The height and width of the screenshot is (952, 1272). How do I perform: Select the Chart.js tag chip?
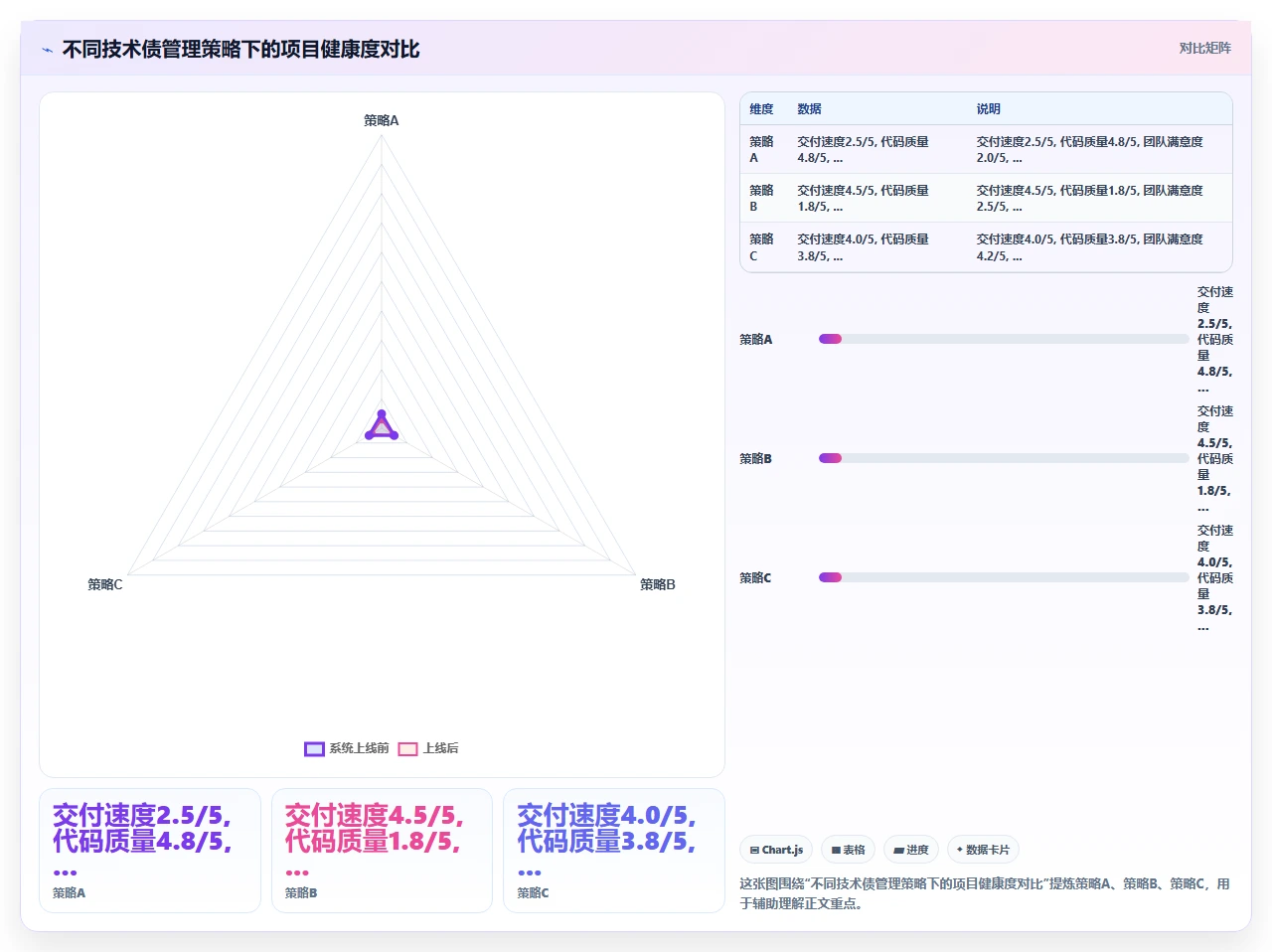(x=776, y=850)
